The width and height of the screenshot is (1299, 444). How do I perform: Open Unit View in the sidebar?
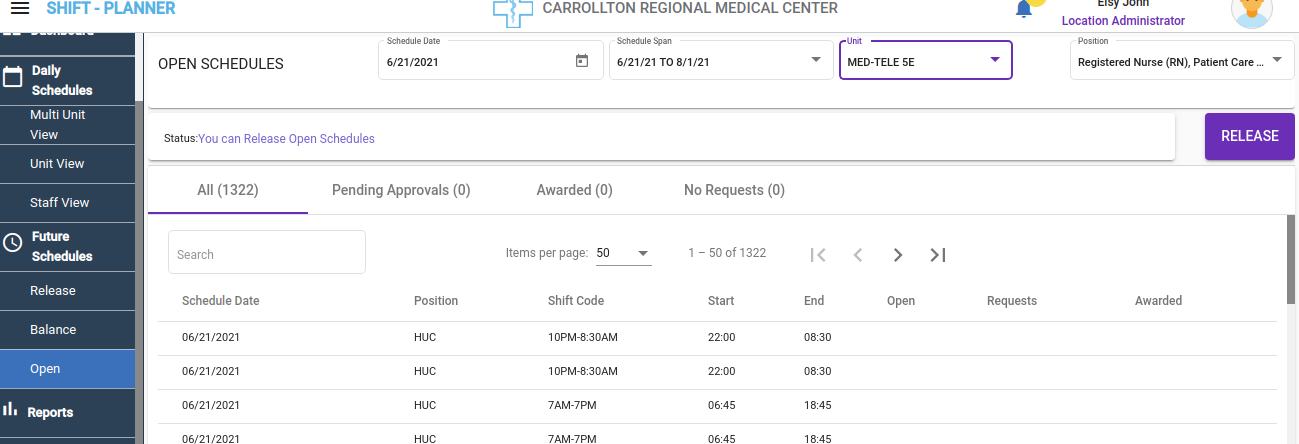click(57, 164)
